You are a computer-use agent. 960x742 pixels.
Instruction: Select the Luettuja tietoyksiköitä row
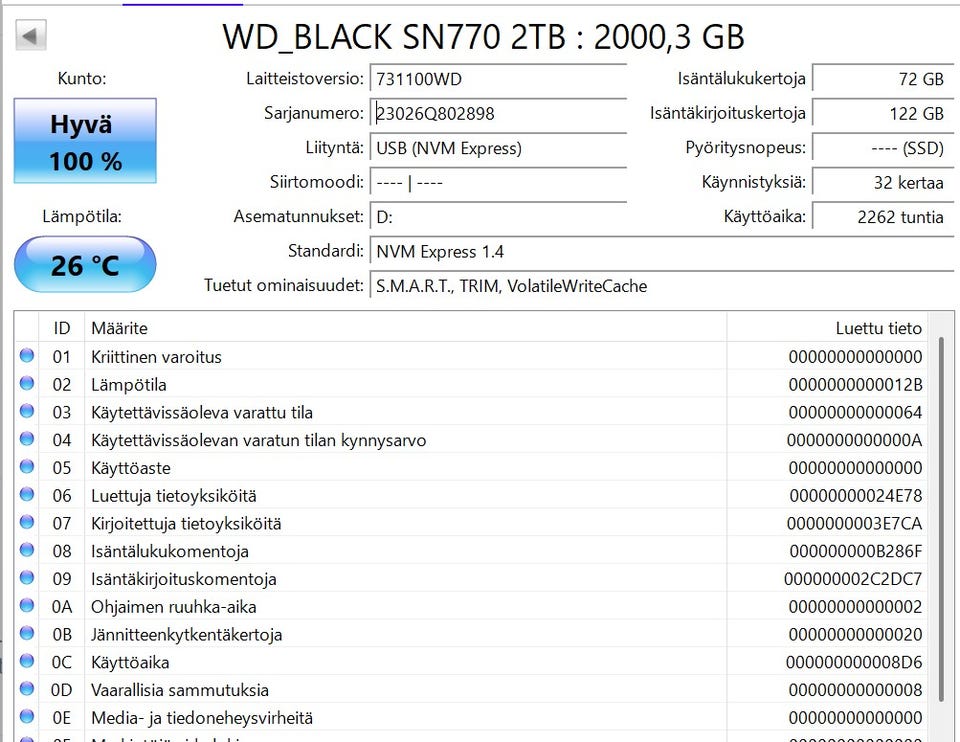coord(471,495)
